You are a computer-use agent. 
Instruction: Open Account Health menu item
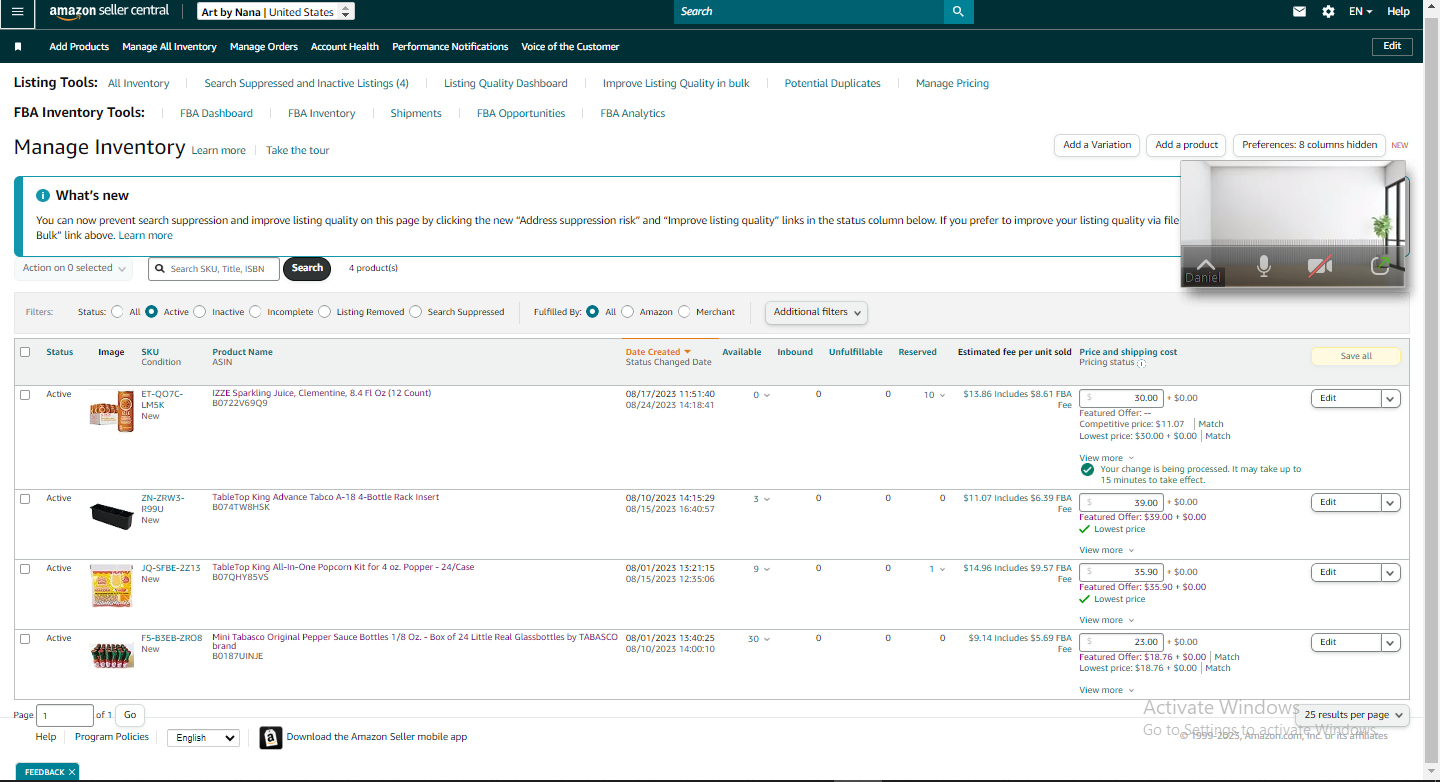pyautogui.click(x=345, y=47)
